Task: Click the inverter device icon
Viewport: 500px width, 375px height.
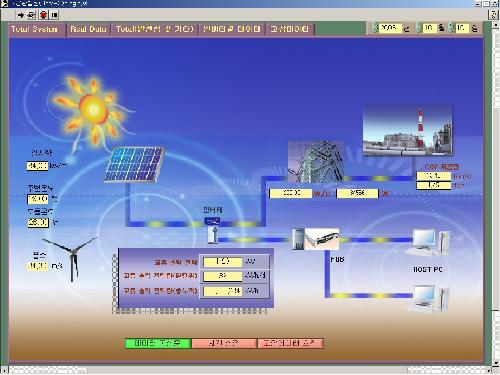Action: (213, 235)
